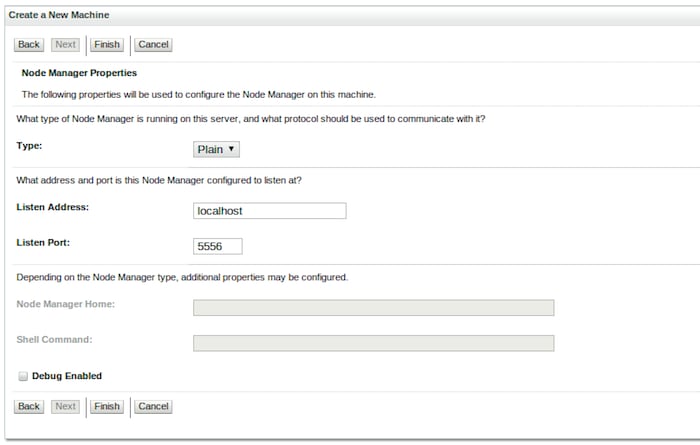
Task: Click into the Listen Port field
Action: [217, 246]
